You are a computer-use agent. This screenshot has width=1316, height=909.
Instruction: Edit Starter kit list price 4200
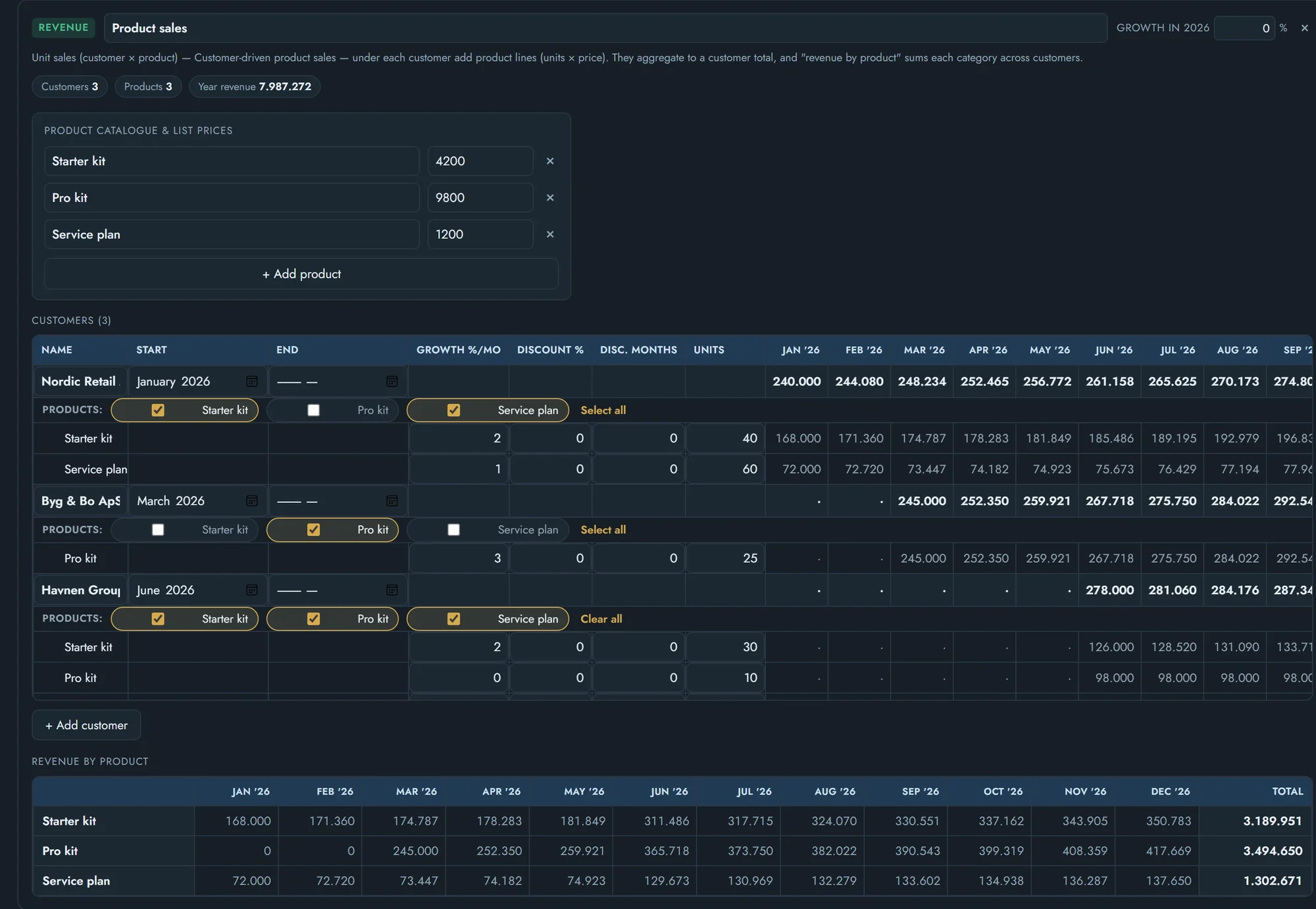[x=480, y=161]
